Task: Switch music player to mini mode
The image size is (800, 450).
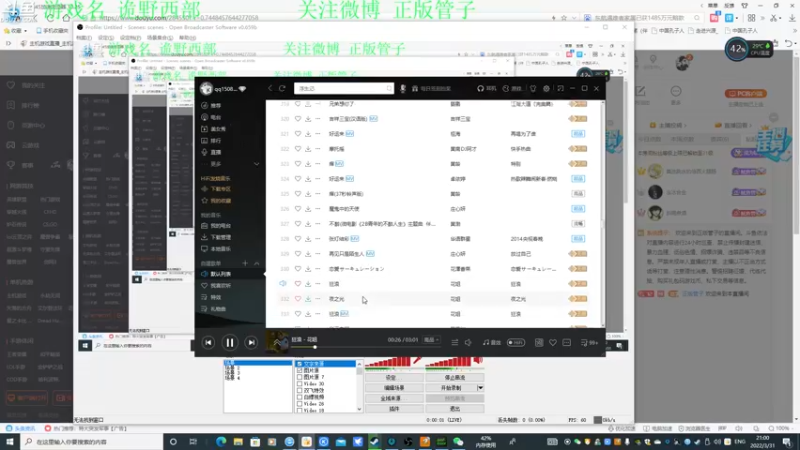Action: coord(560,88)
